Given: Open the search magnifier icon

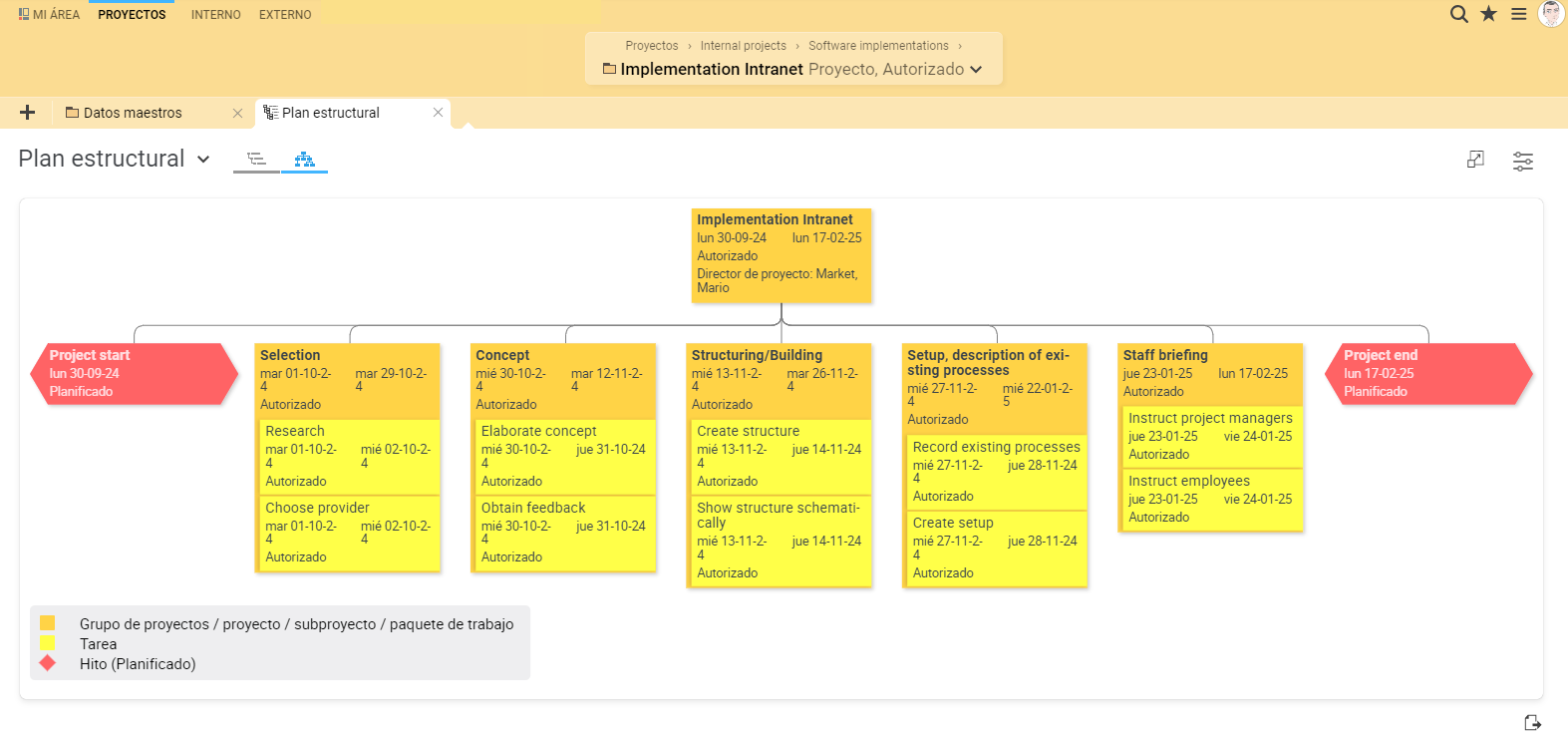Looking at the screenshot, I should pos(1458,14).
